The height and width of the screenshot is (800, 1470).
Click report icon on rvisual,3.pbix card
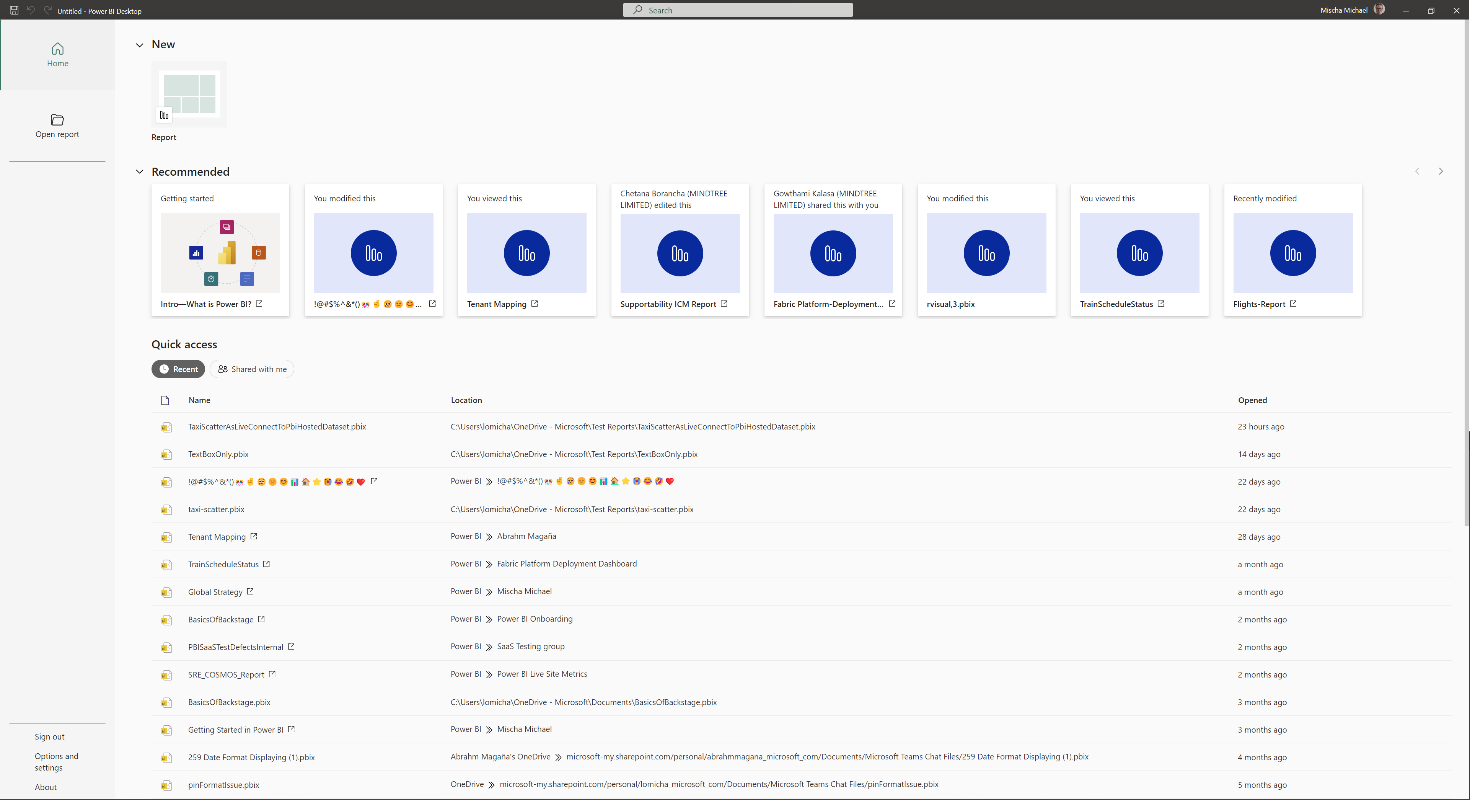(986, 253)
